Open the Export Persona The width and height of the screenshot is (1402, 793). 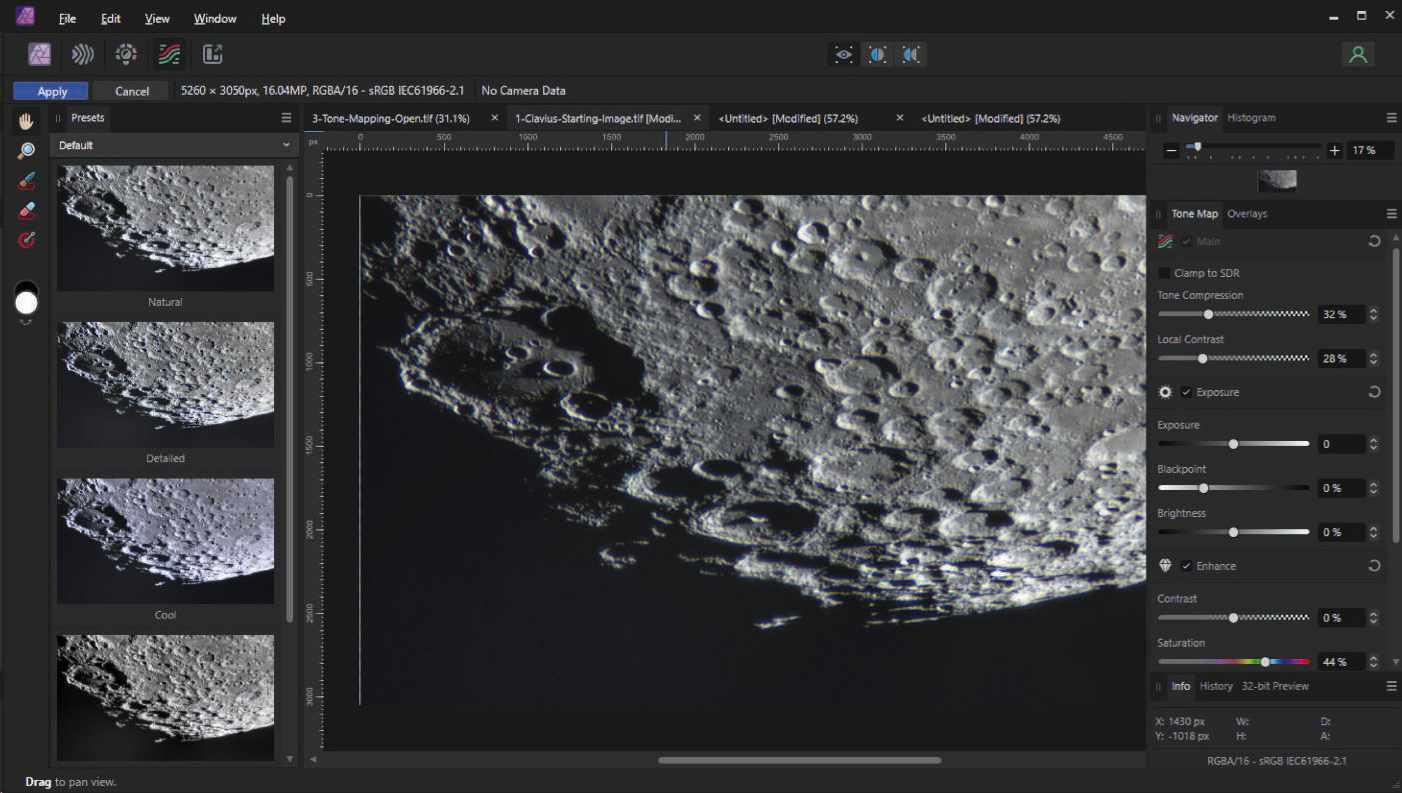212,54
